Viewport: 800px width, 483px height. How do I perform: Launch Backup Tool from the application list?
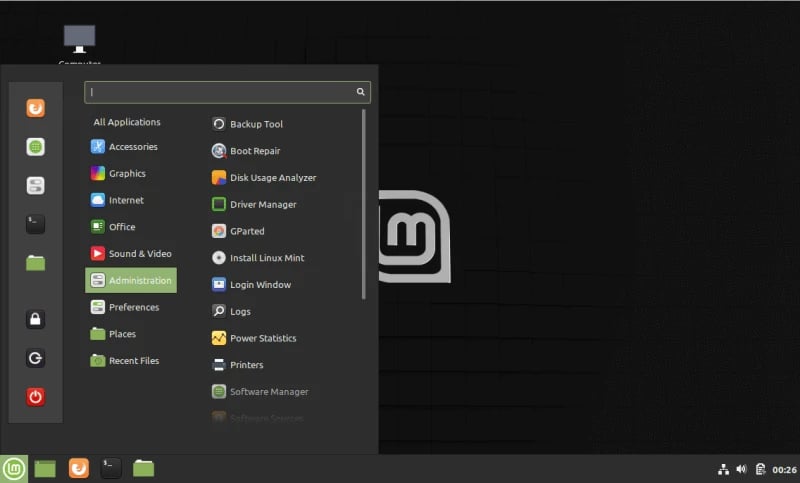(x=247, y=124)
